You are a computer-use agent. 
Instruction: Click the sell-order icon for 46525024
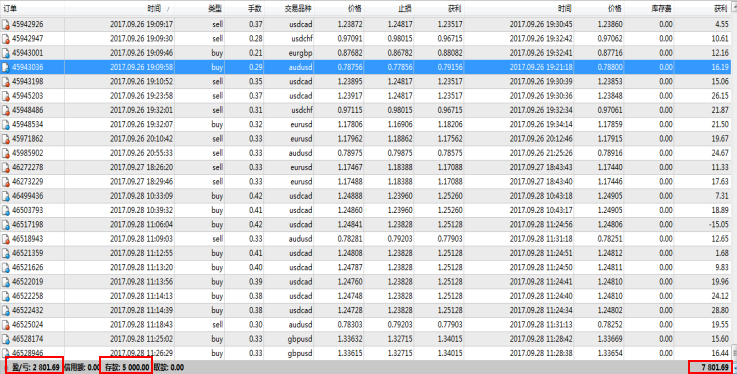6,325
